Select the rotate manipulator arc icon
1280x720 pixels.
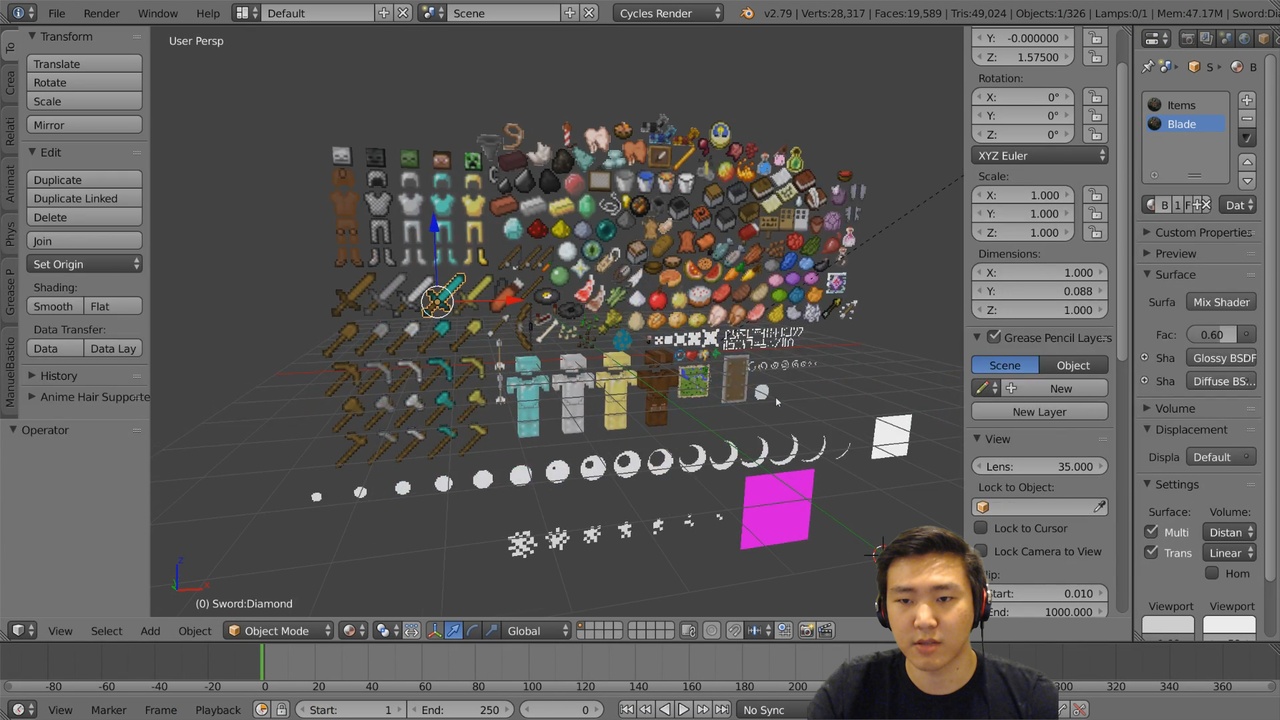[x=472, y=630]
